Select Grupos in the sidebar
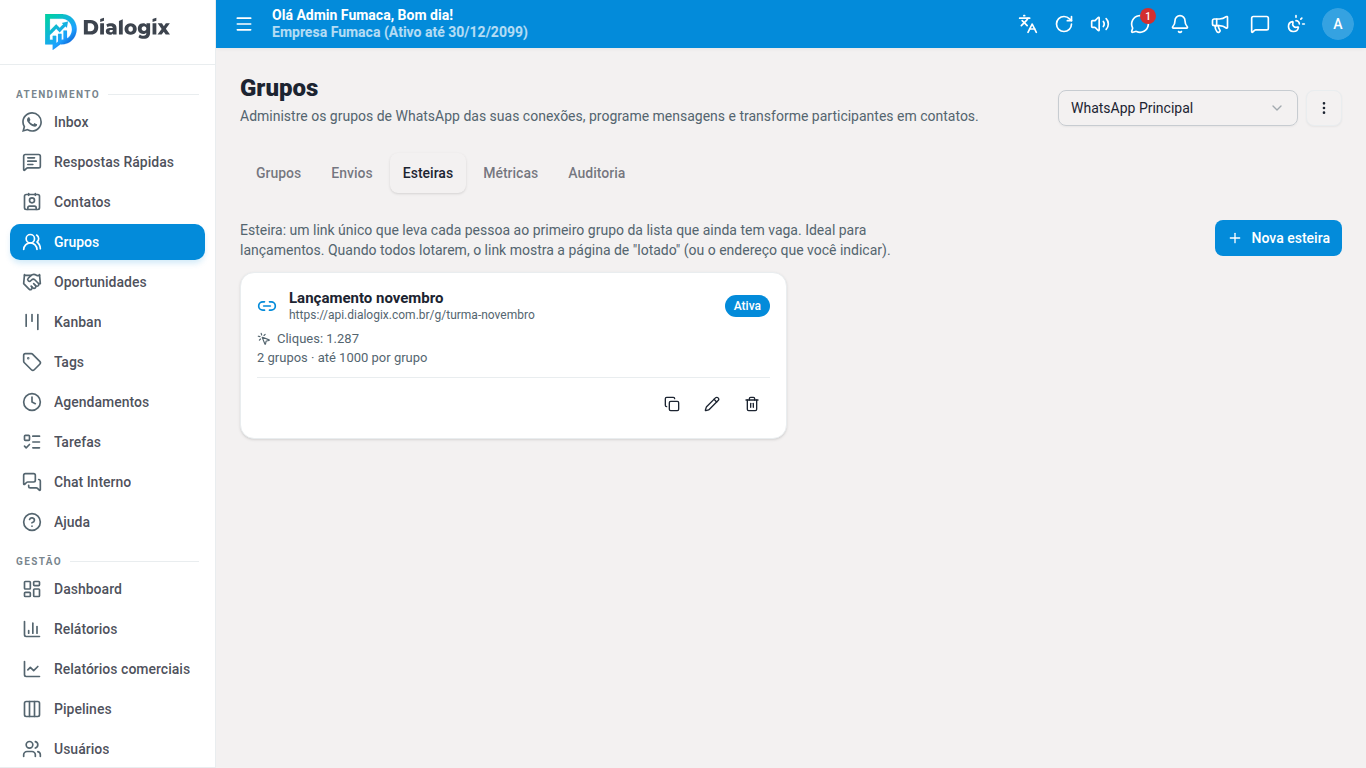Image resolution: width=1366 pixels, height=768 pixels. tap(108, 242)
